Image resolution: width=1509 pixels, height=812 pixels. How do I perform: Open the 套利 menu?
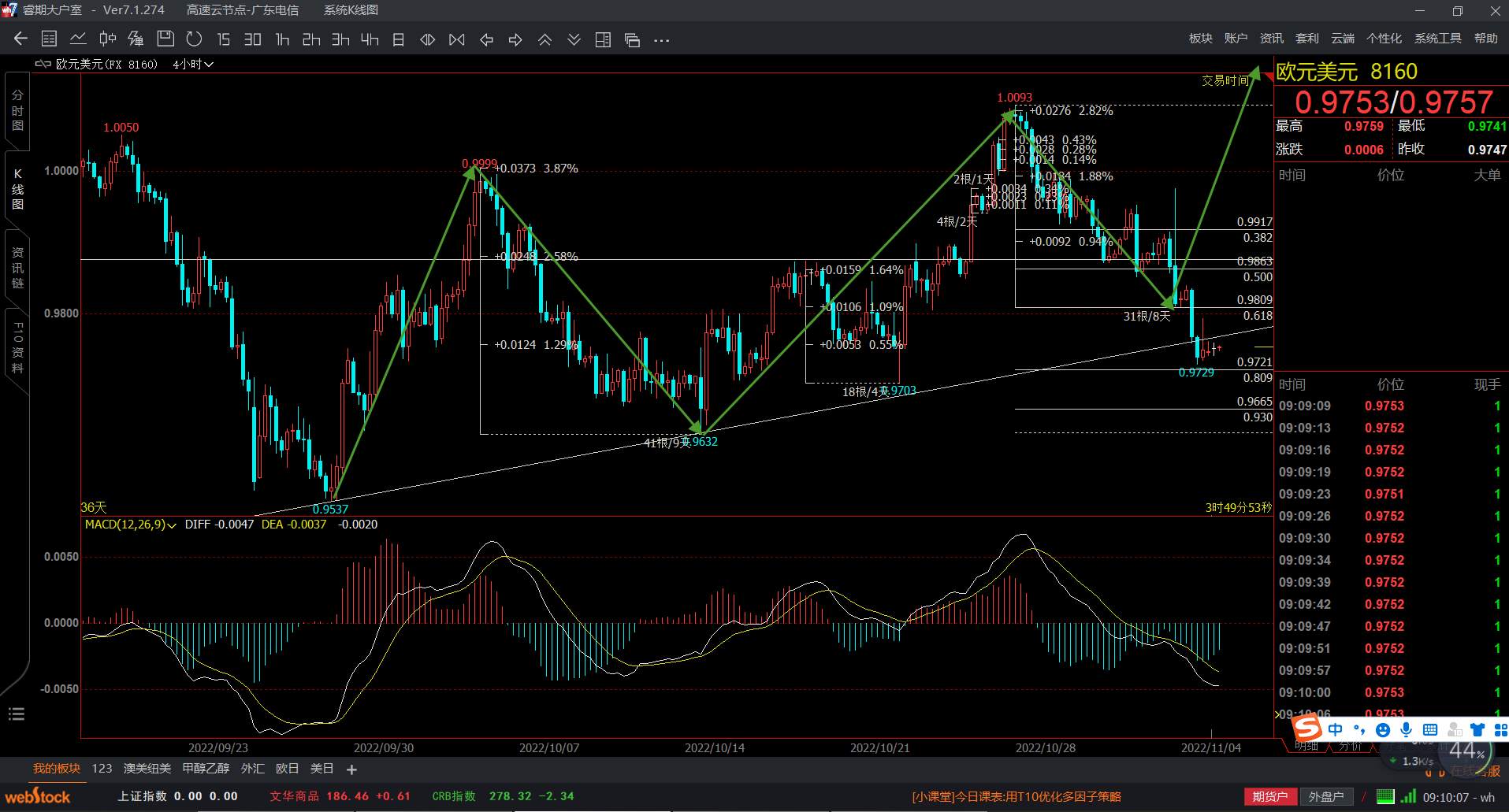pos(1307,39)
